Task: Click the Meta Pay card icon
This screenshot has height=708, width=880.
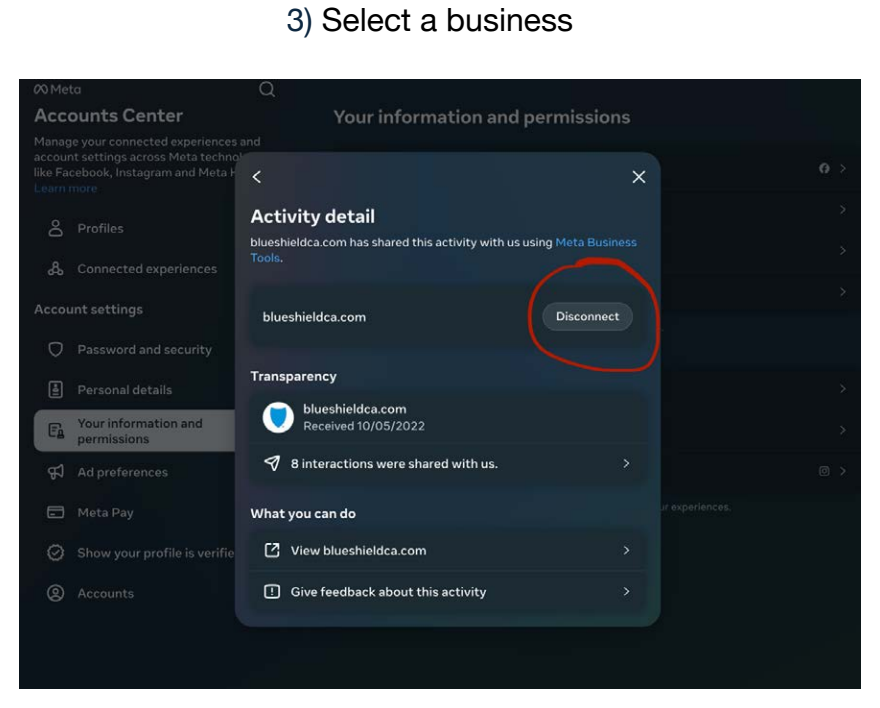Action: (x=56, y=513)
